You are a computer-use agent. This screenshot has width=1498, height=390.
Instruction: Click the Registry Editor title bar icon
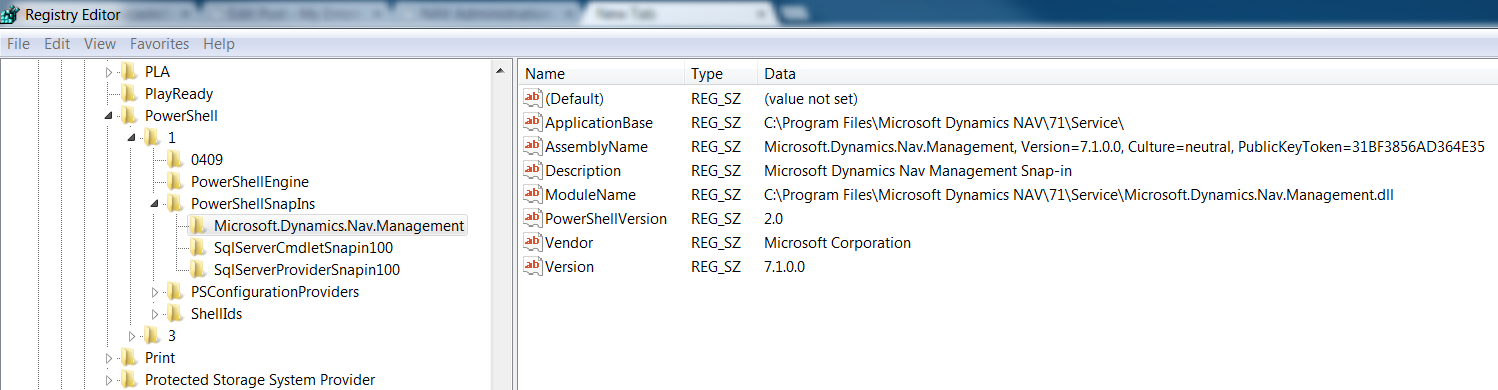click(10, 14)
